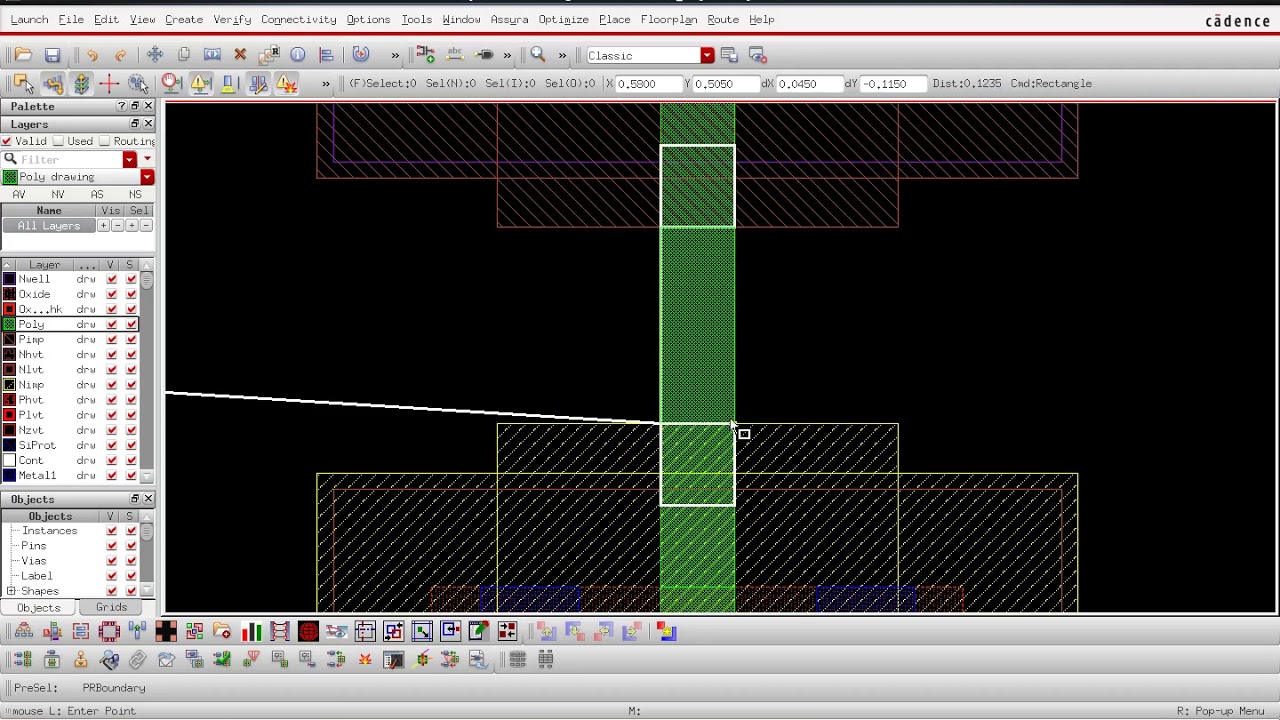Redo the last action

[x=121, y=55]
